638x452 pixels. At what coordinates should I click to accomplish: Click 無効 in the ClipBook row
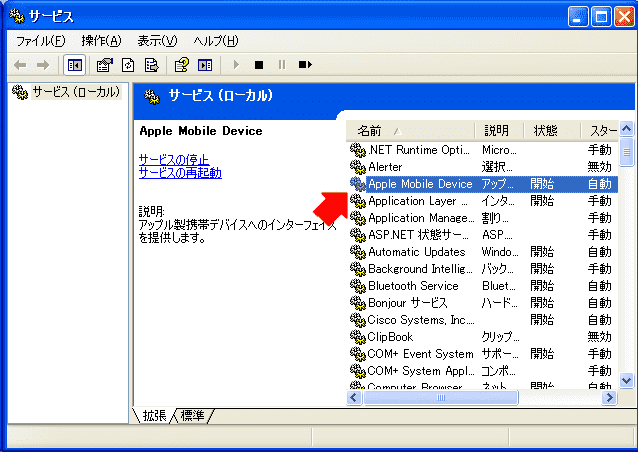600,337
